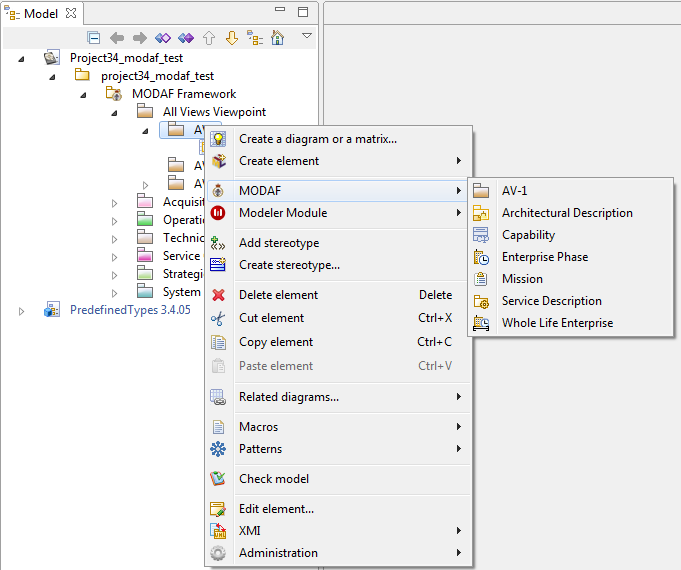Screen dimensions: 681x570
Task: Choose Create a diagram or a matrix...
Action: click(339, 139)
